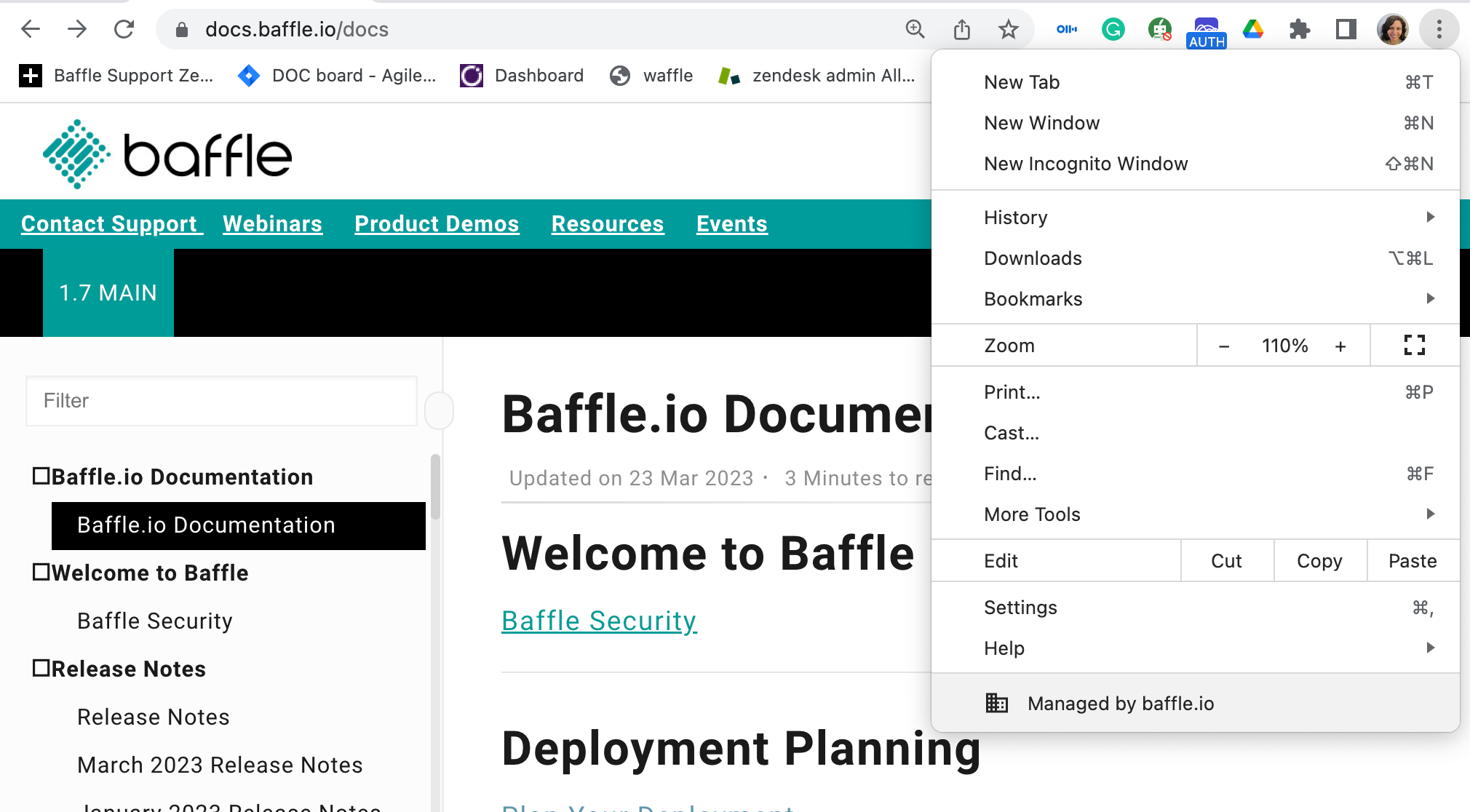Screen dimensions: 1470x812
Task: Reload the current page
Action: 124,29
